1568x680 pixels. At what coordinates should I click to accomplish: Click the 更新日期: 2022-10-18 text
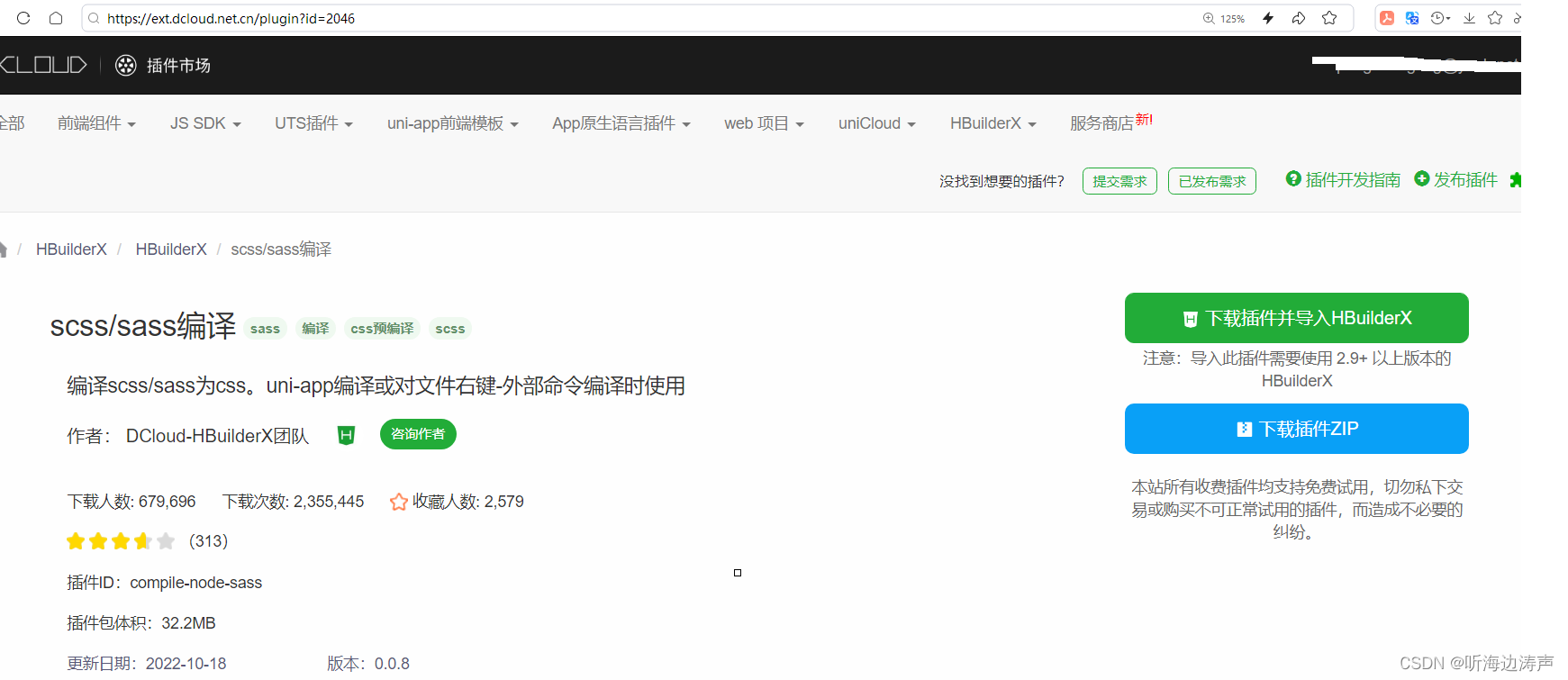pos(147,664)
